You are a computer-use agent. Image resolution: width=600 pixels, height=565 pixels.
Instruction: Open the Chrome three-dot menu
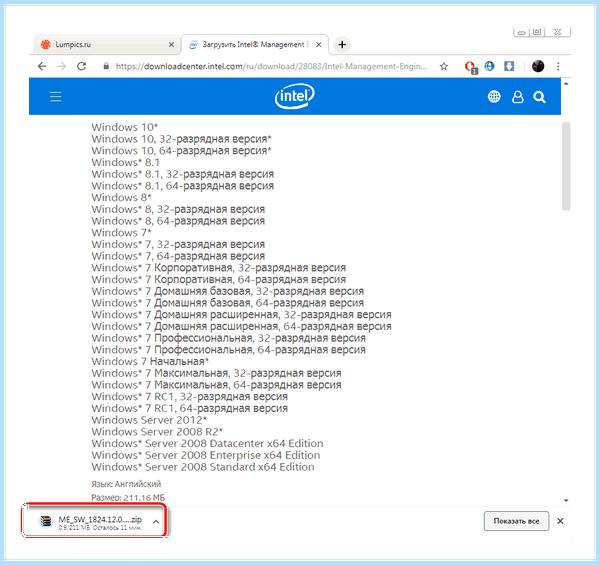pos(558,67)
